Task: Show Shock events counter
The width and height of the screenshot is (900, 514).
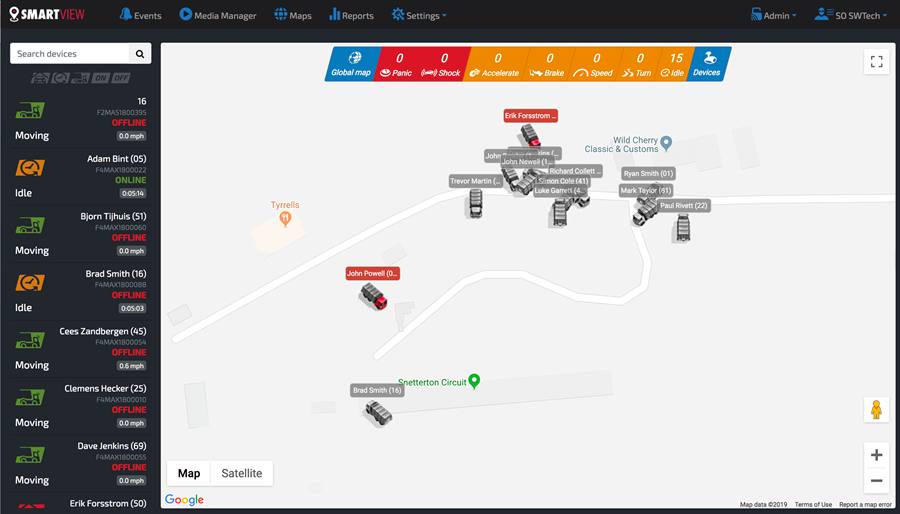Action: pos(442,64)
